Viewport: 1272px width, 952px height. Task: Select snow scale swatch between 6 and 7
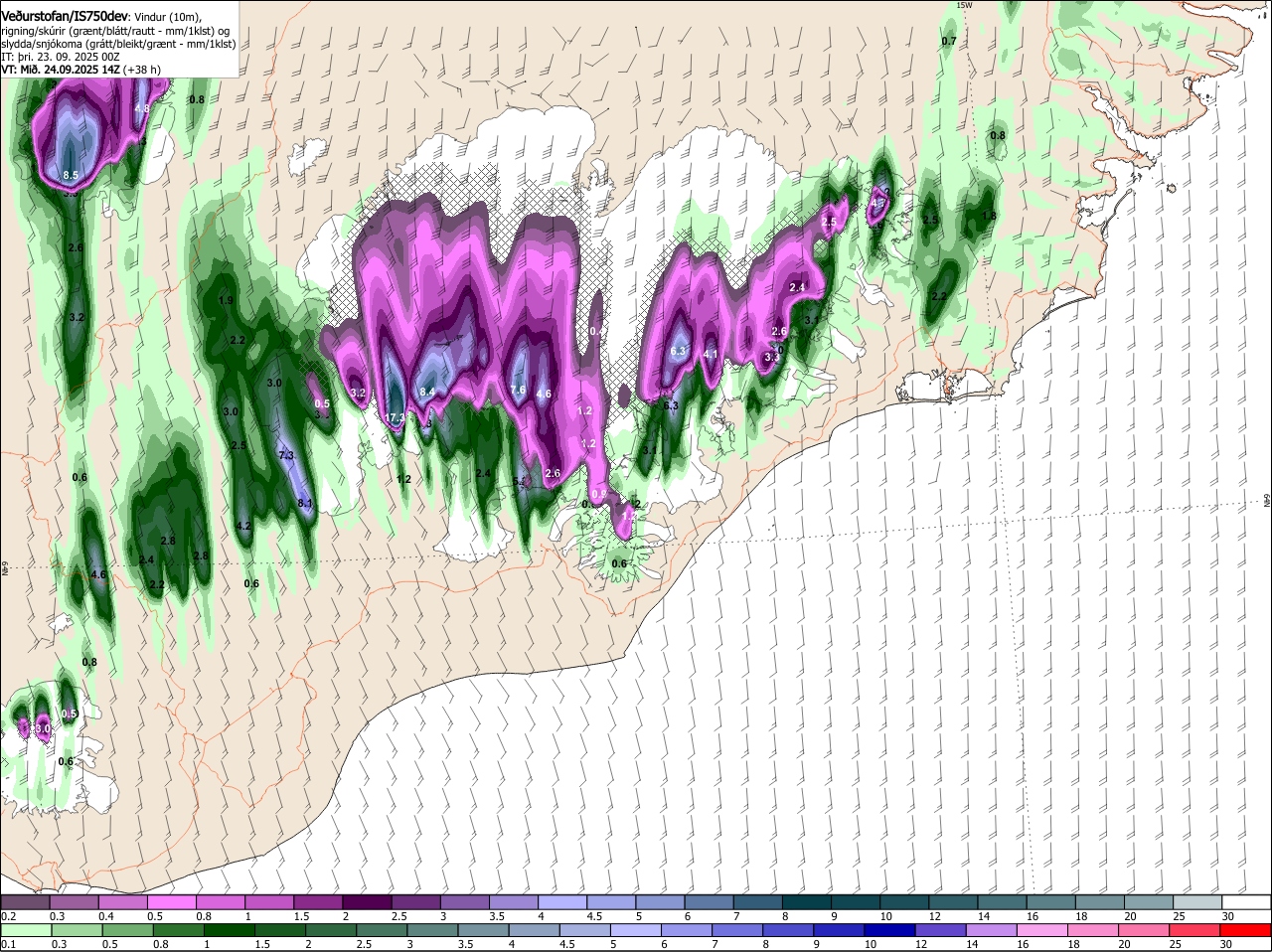point(710,901)
